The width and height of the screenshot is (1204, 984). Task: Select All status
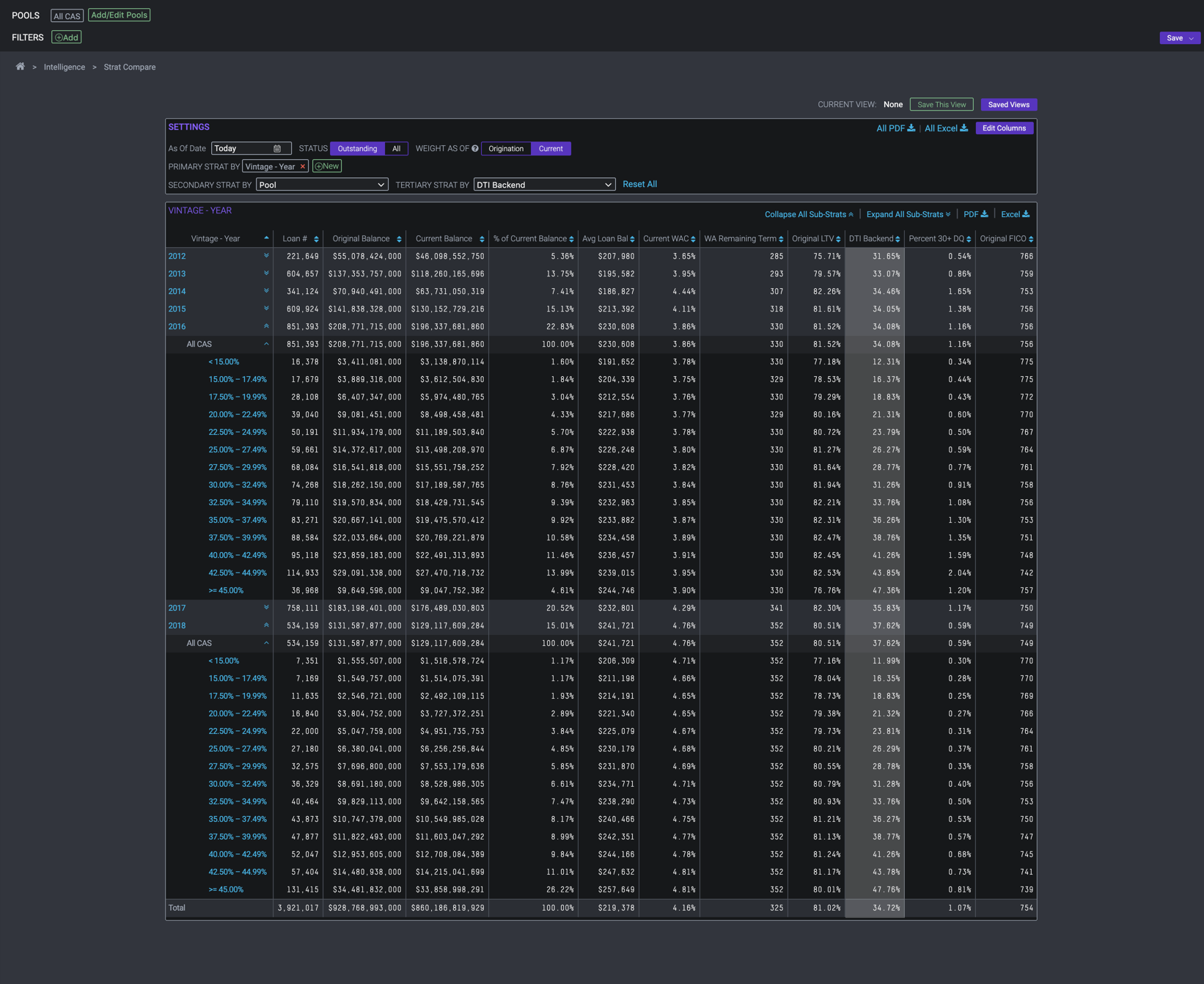tap(396, 149)
